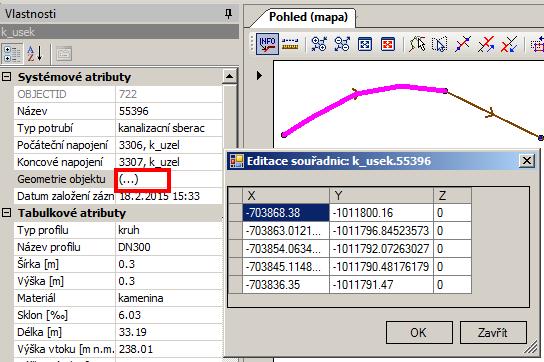Sort properties alphabetically A-Z

pyautogui.click(x=35, y=54)
